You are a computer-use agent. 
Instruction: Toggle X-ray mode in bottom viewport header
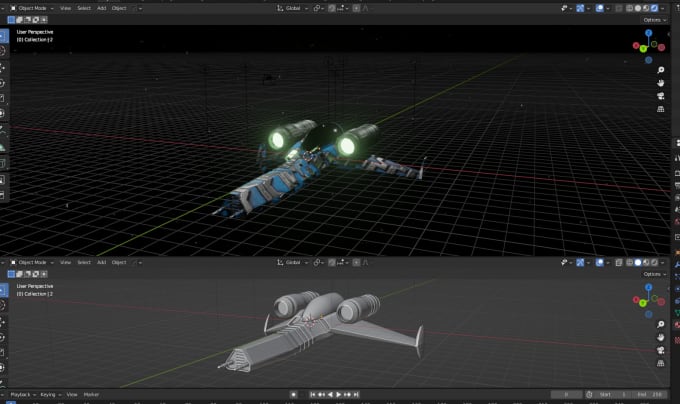pos(619,262)
